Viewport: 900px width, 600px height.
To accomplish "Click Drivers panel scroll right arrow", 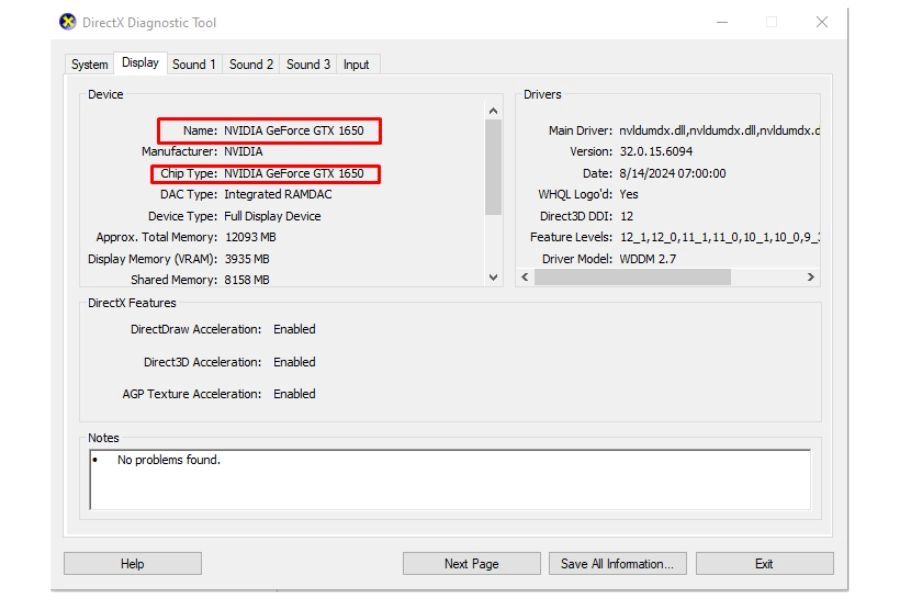I will [810, 277].
